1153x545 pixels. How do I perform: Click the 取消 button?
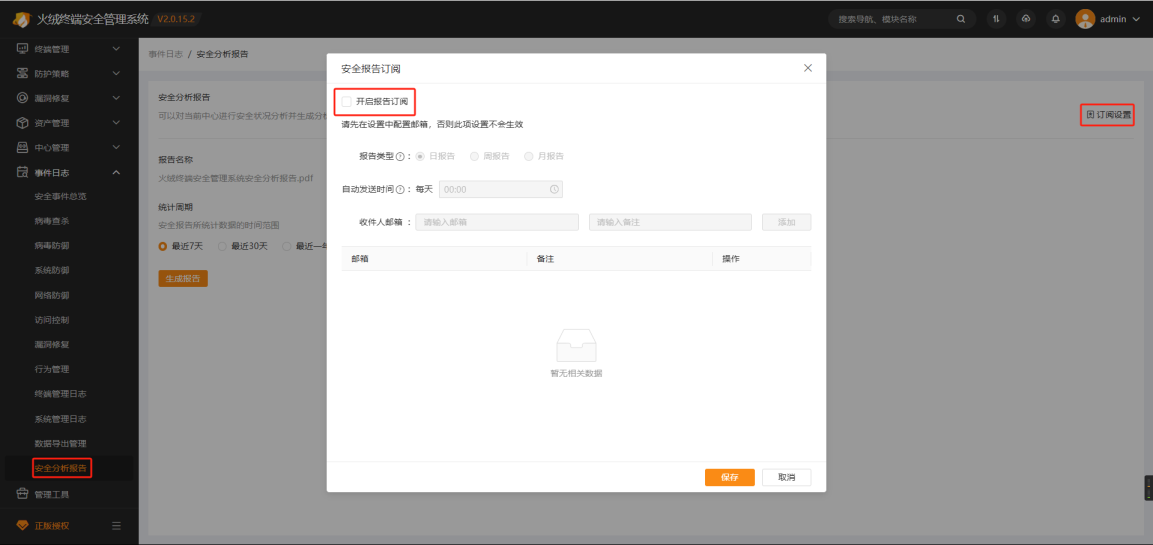(x=787, y=477)
